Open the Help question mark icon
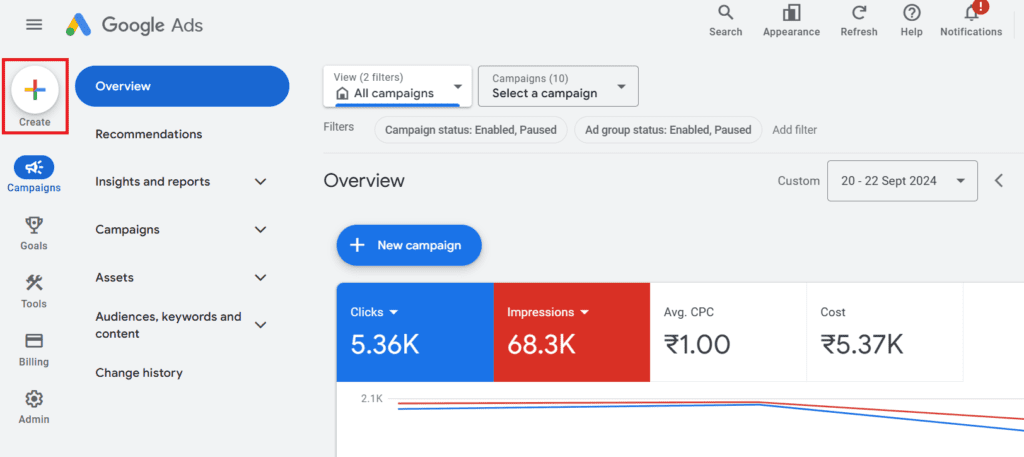 point(911,14)
